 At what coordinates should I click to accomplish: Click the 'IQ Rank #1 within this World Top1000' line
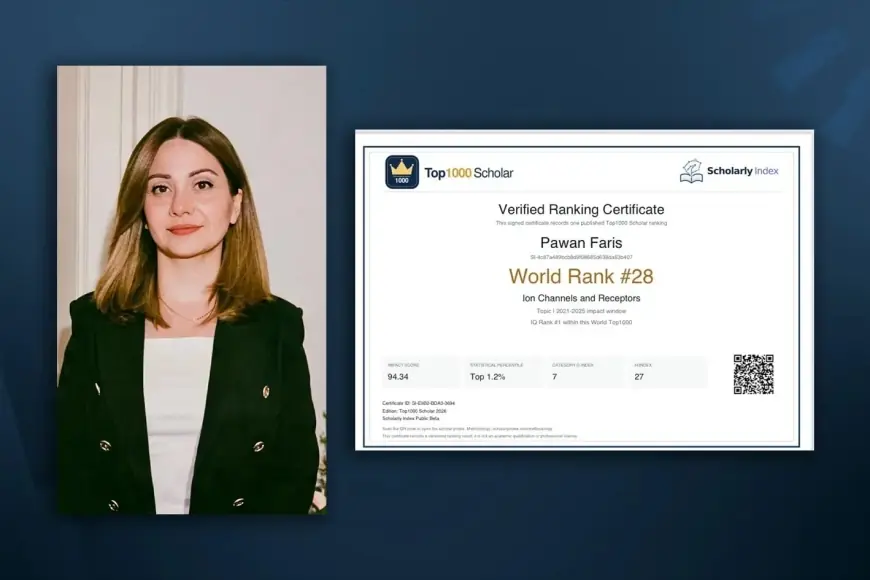click(581, 322)
